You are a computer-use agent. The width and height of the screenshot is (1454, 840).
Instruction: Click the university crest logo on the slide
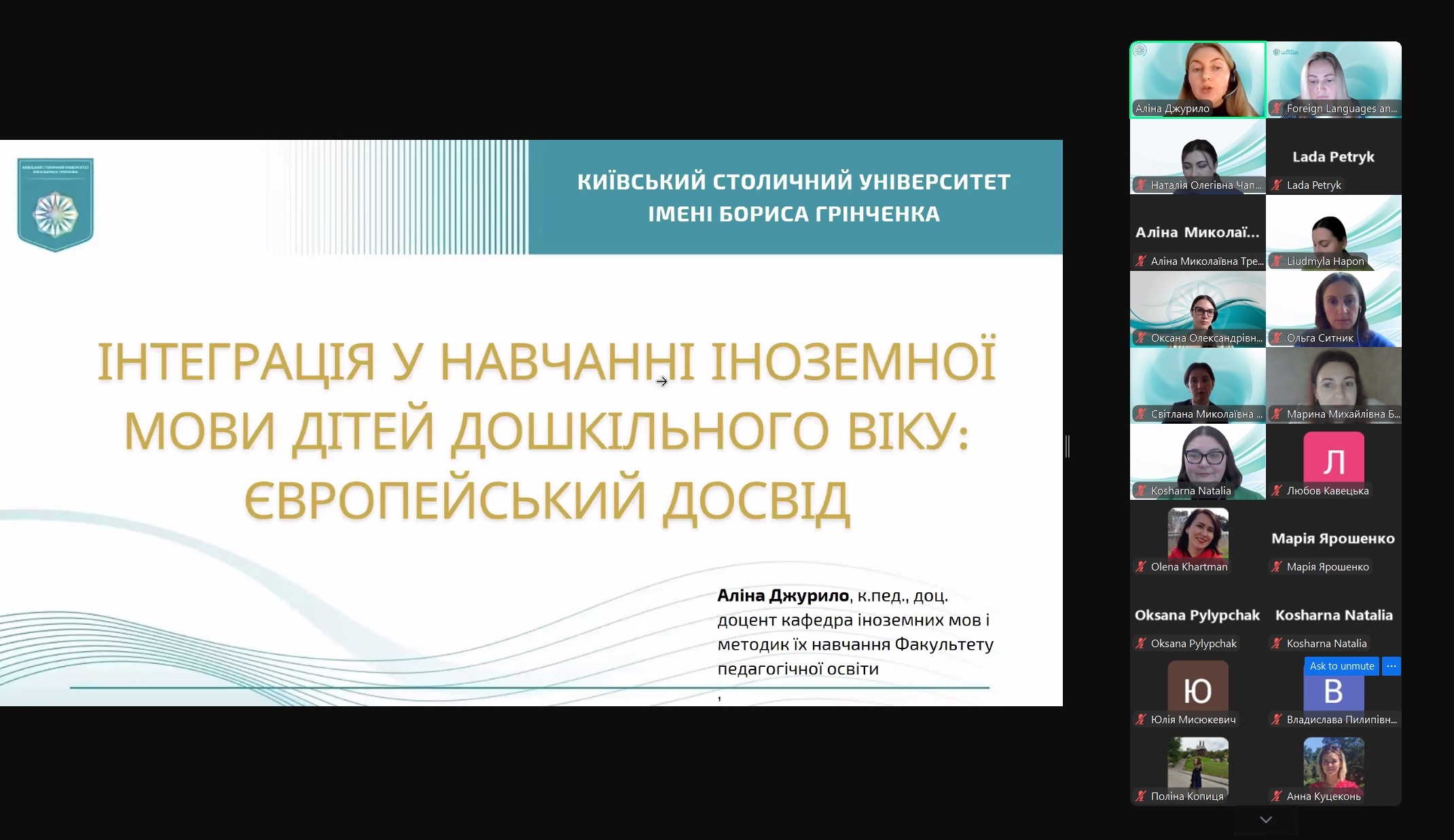[56, 204]
